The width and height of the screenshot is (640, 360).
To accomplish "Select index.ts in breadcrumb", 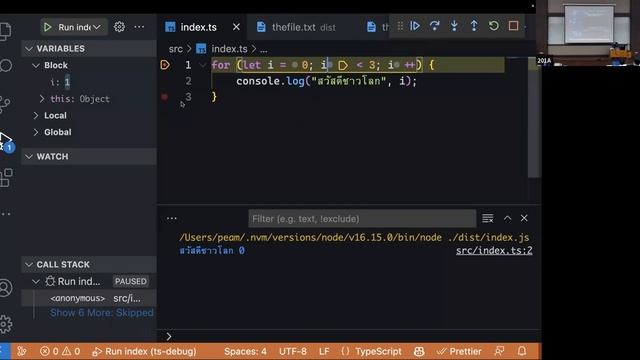I will 229,49.
